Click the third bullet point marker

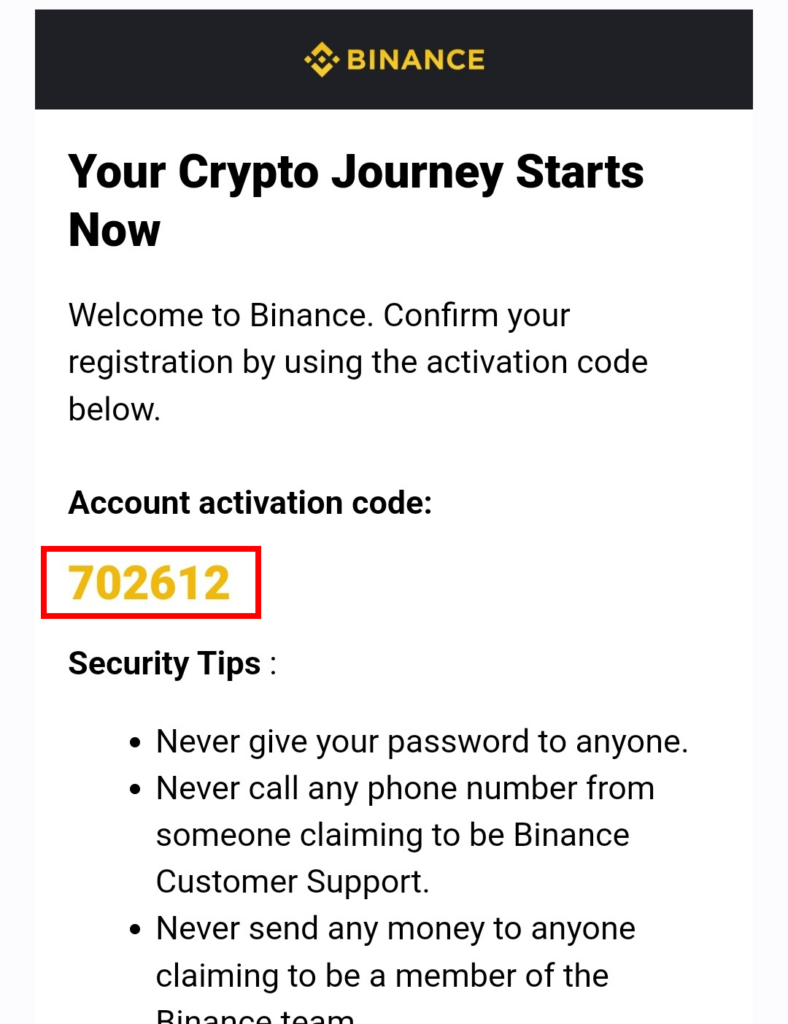[x=135, y=929]
